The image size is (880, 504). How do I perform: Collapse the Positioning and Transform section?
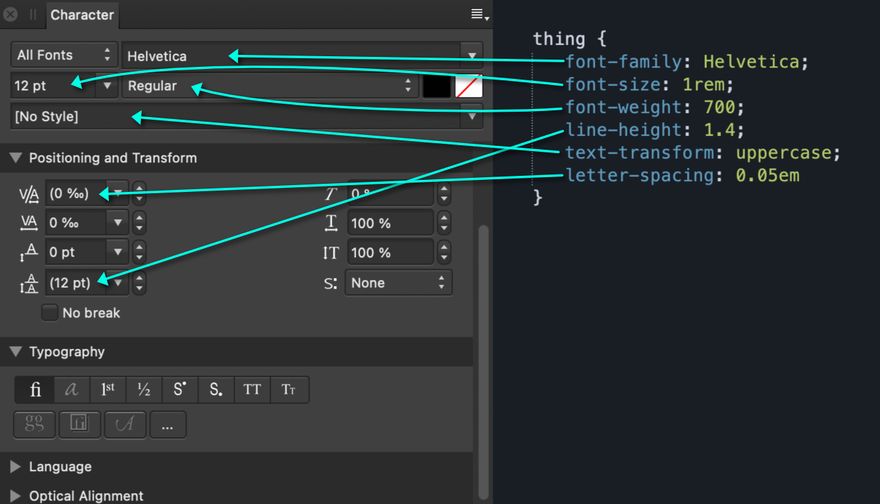(x=16, y=158)
